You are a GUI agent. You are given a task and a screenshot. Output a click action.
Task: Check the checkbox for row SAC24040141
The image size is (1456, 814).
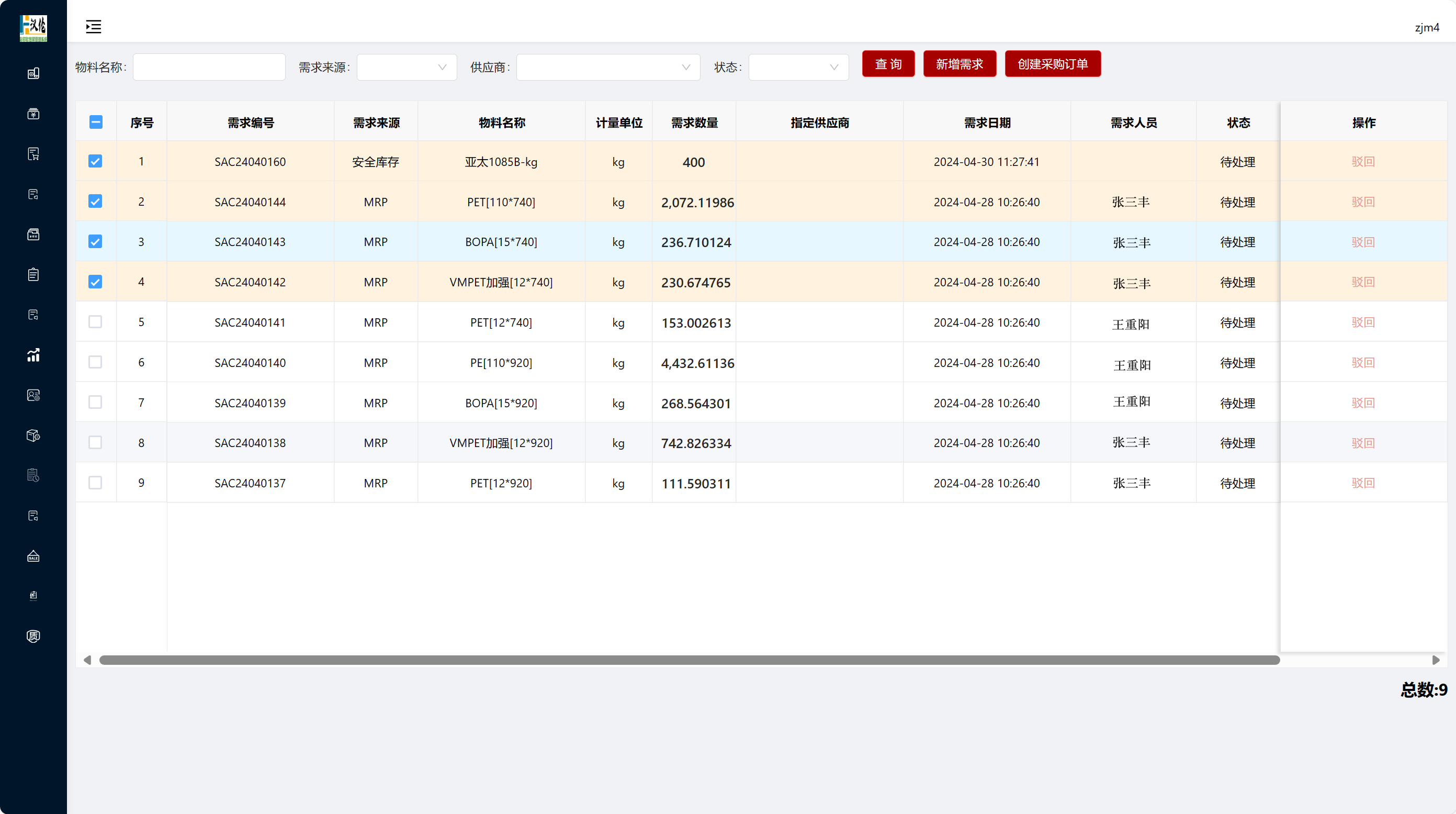[x=95, y=322]
